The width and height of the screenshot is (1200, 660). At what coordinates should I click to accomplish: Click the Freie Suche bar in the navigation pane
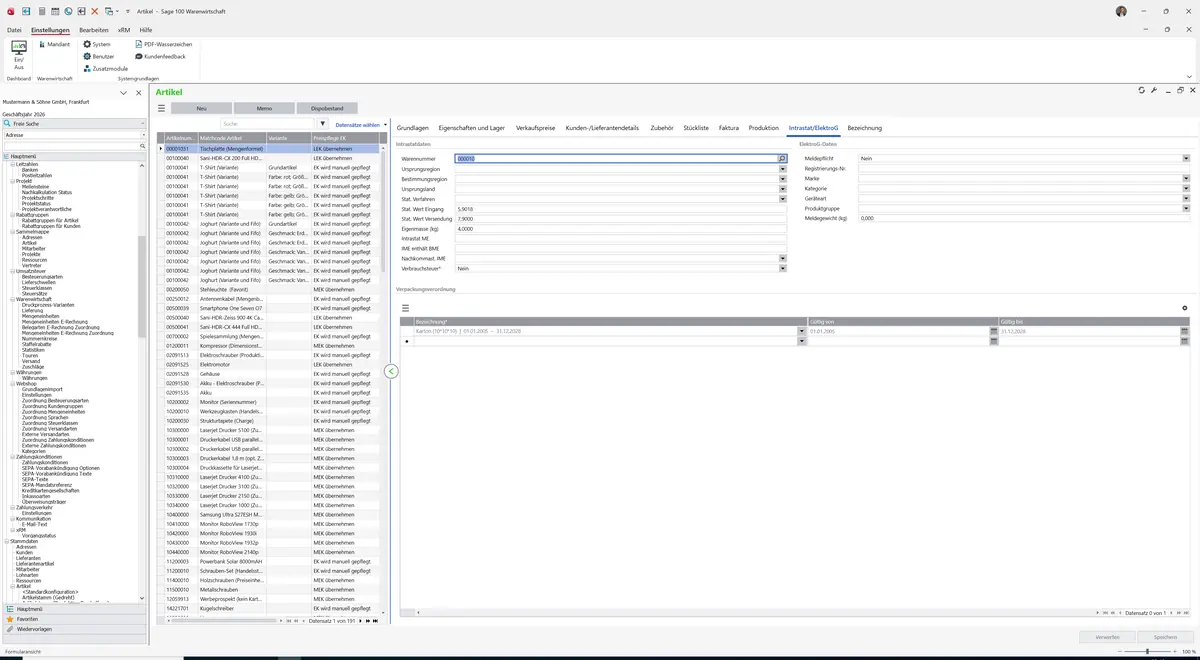[74, 123]
